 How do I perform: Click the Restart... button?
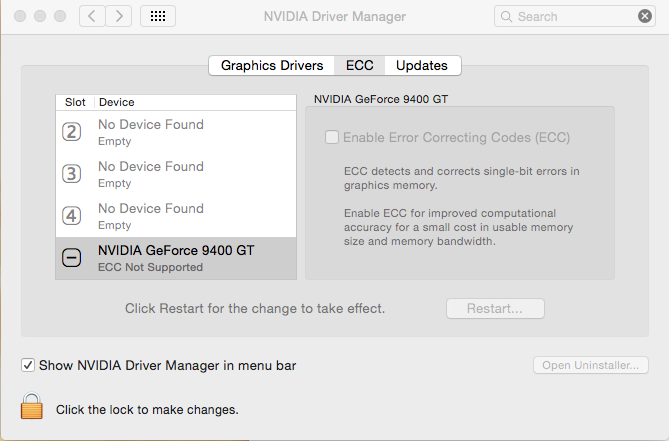tap(495, 308)
